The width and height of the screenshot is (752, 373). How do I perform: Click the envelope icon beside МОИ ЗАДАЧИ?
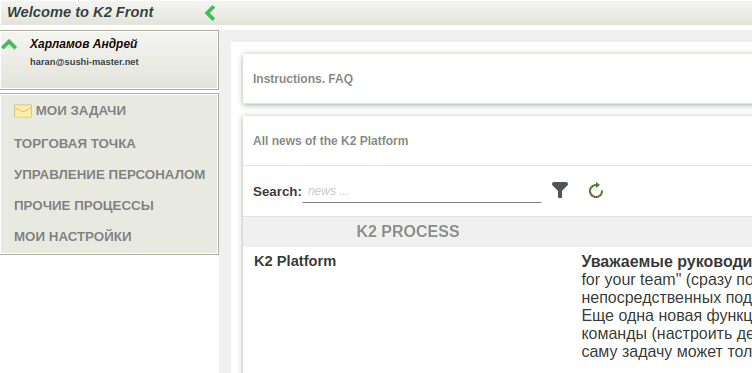point(23,111)
